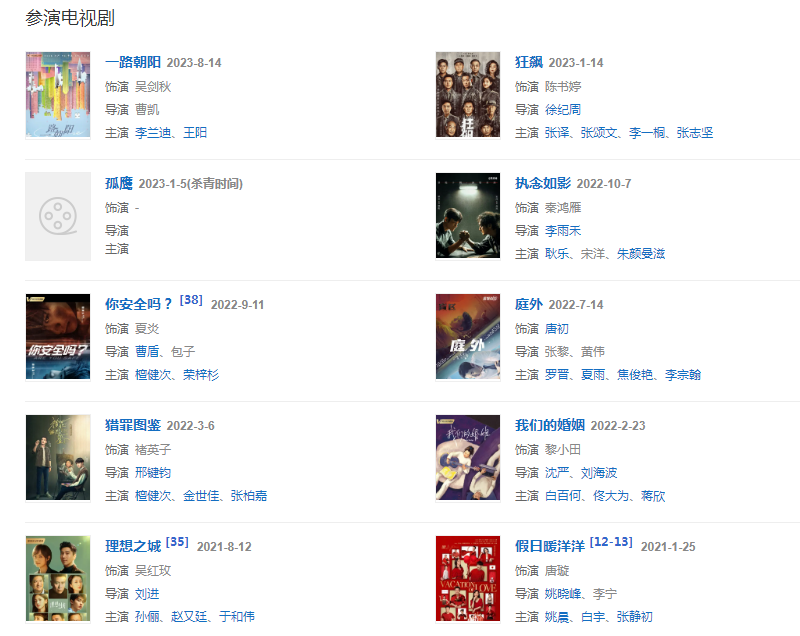Open director 徐纪周 link

563,110
